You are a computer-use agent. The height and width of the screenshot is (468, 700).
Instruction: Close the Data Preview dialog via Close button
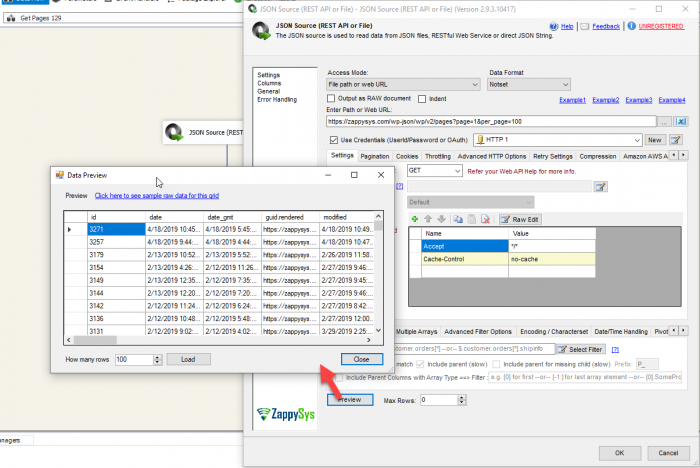tap(362, 359)
